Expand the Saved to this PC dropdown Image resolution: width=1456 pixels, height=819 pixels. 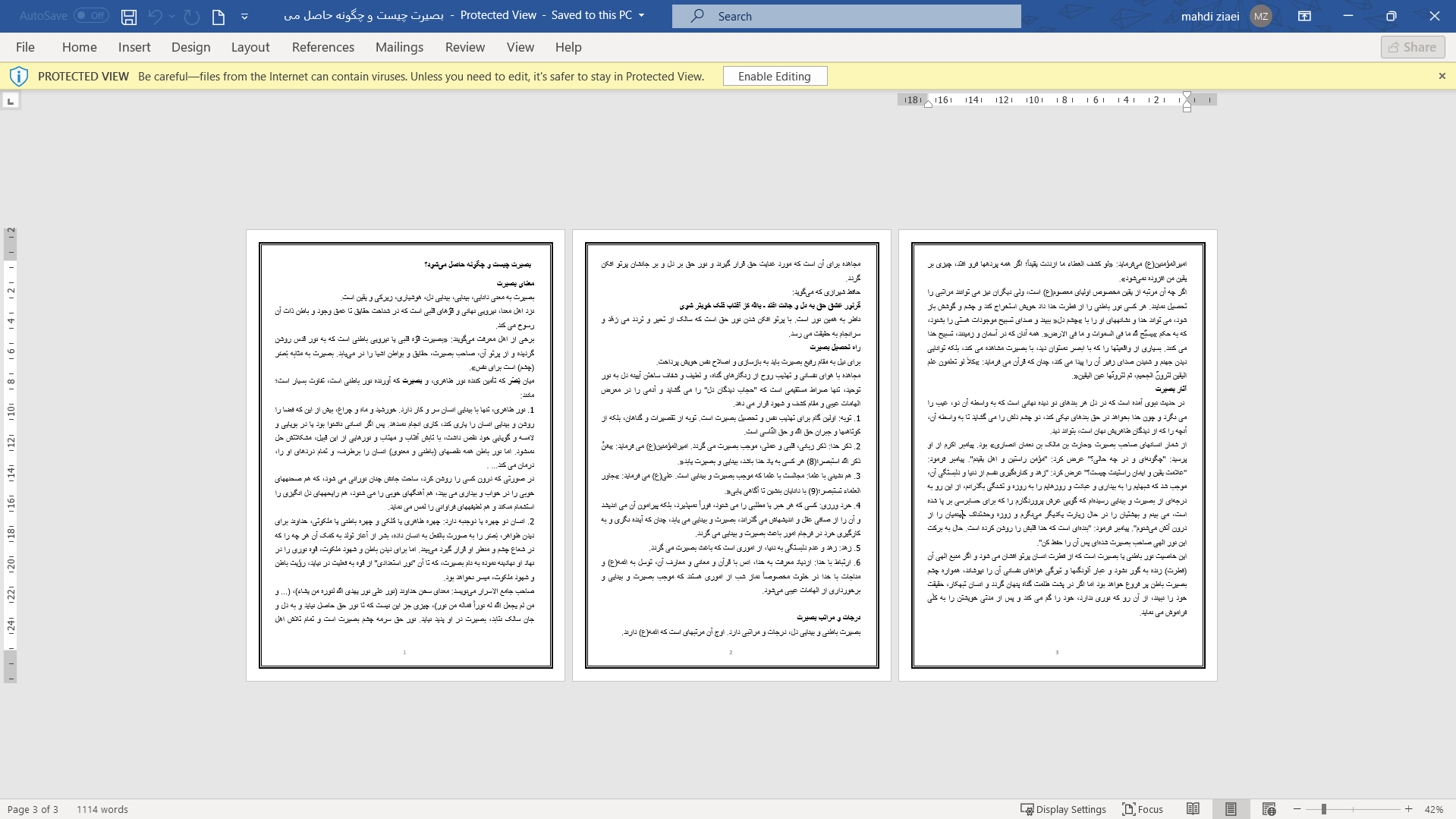(x=642, y=15)
